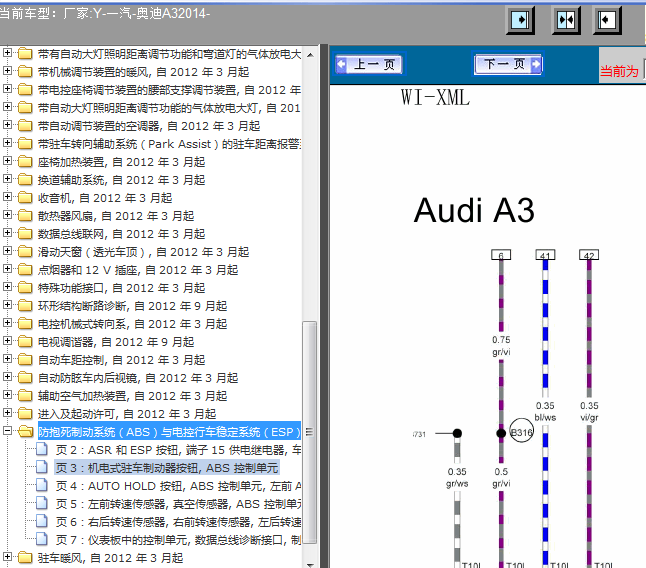Open 页 3 : 机电式驻车制动器按钮 page
This screenshot has height=568, width=646.
167,468
